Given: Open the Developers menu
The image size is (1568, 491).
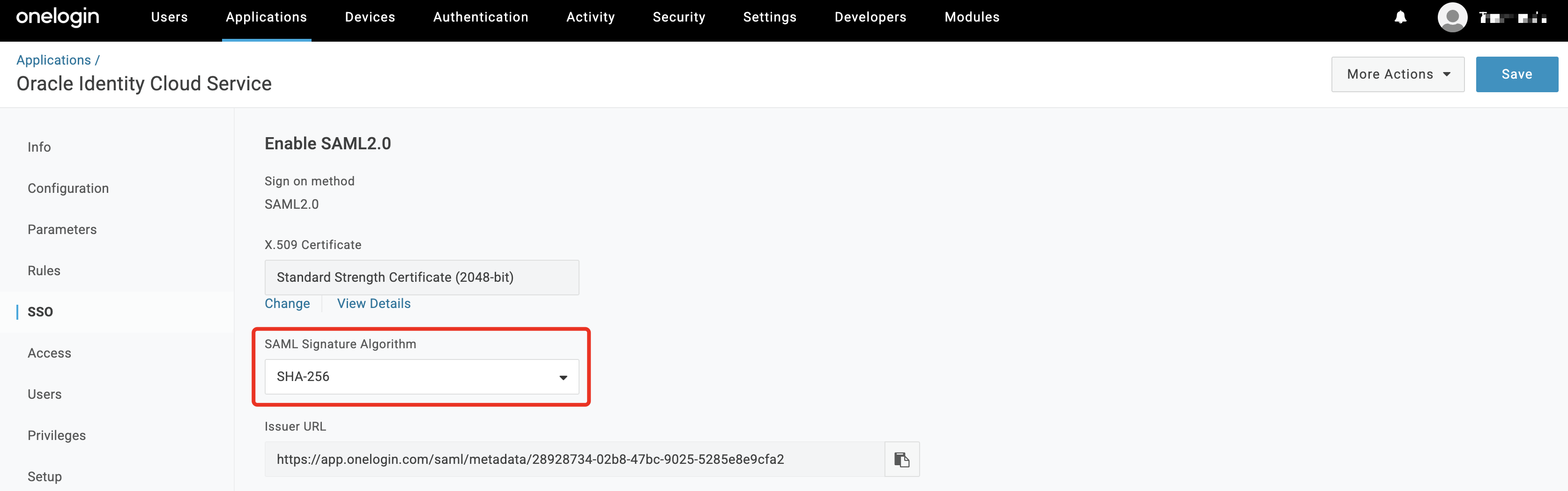Looking at the screenshot, I should pyautogui.click(x=870, y=17).
